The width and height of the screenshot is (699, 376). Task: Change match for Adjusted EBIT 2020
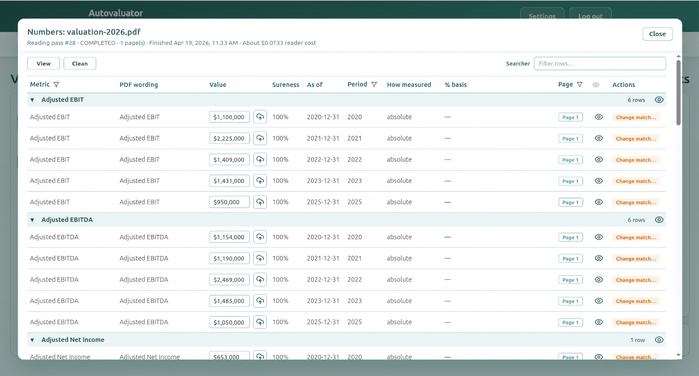pos(636,117)
